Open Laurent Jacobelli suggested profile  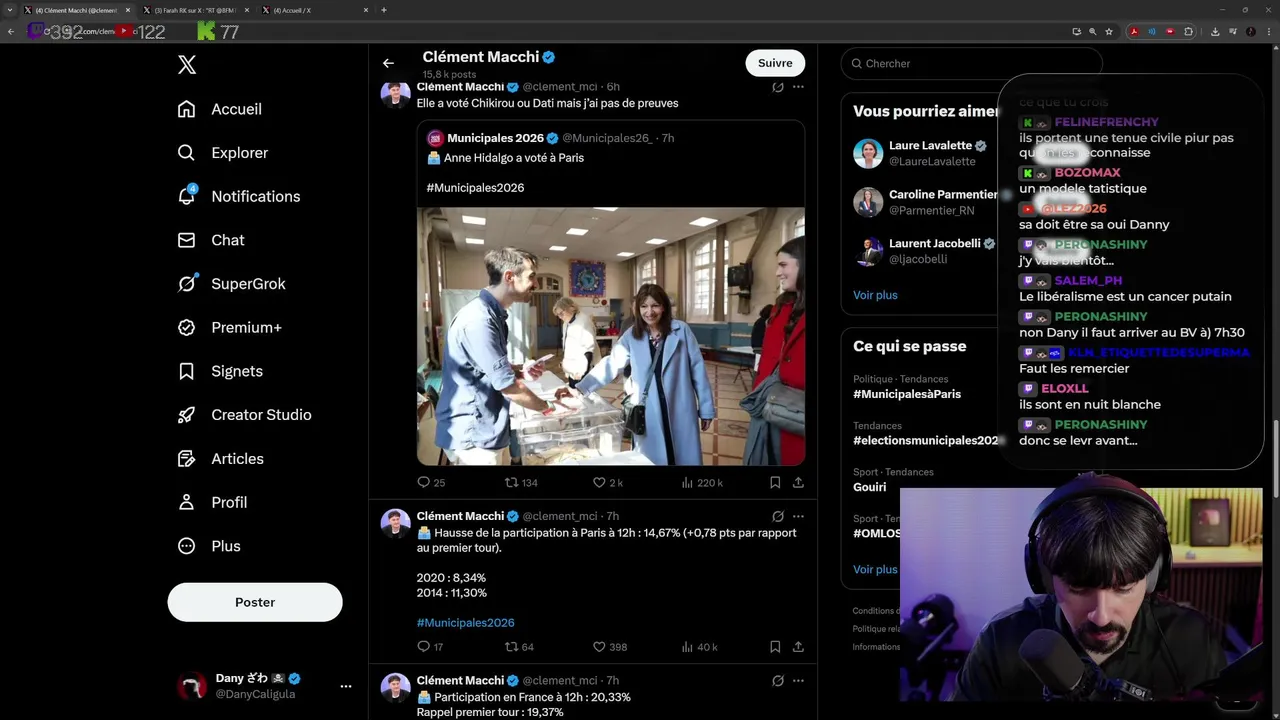925,251
